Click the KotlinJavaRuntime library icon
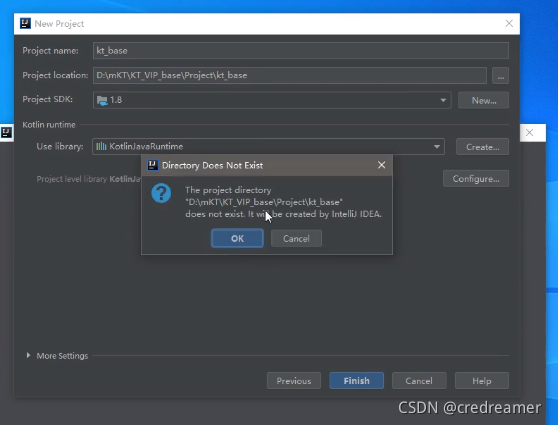This screenshot has width=558, height=425. 101,146
